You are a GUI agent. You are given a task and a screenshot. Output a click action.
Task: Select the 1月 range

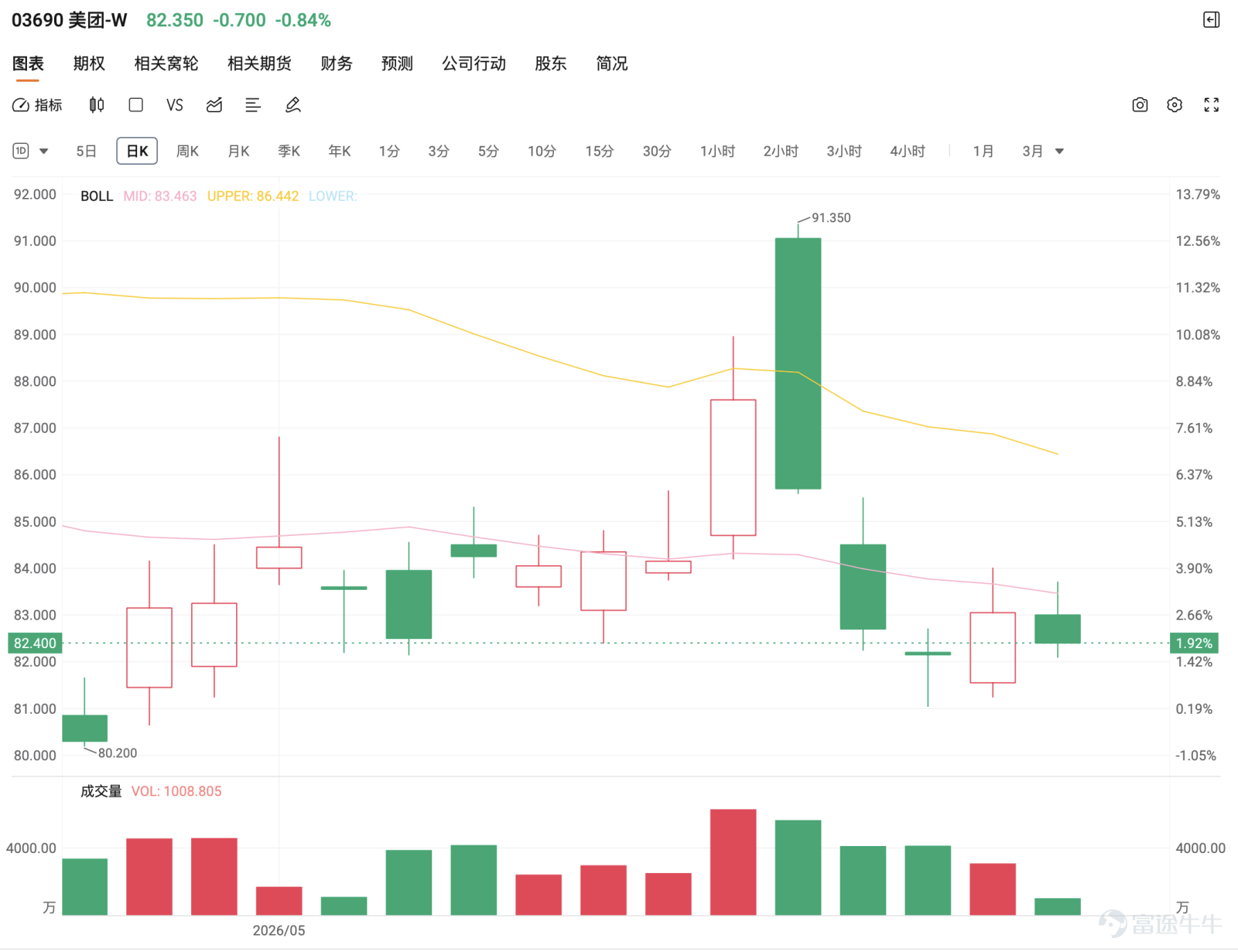[983, 152]
